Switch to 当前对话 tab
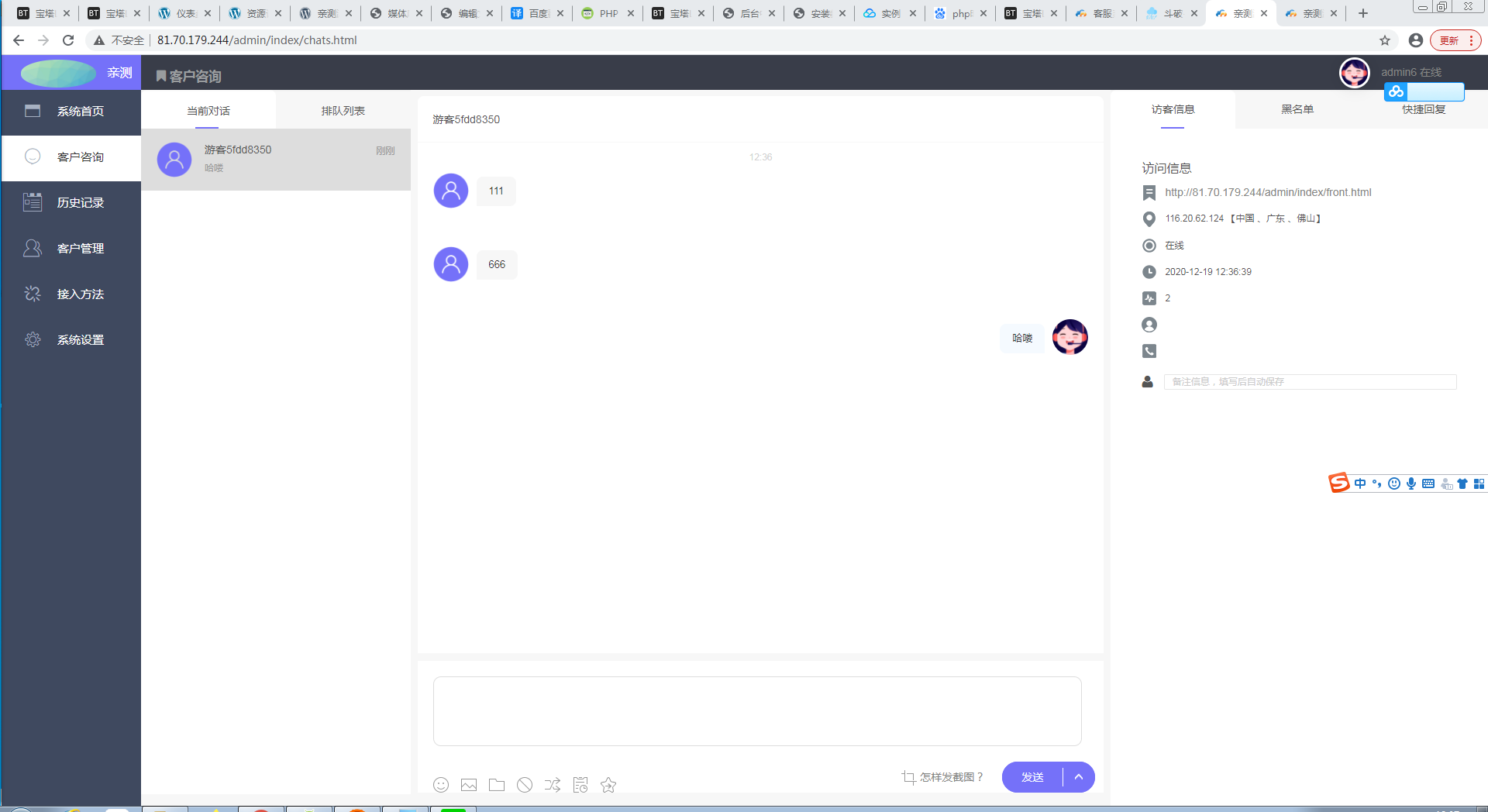This screenshot has height=812, width=1488. click(208, 111)
